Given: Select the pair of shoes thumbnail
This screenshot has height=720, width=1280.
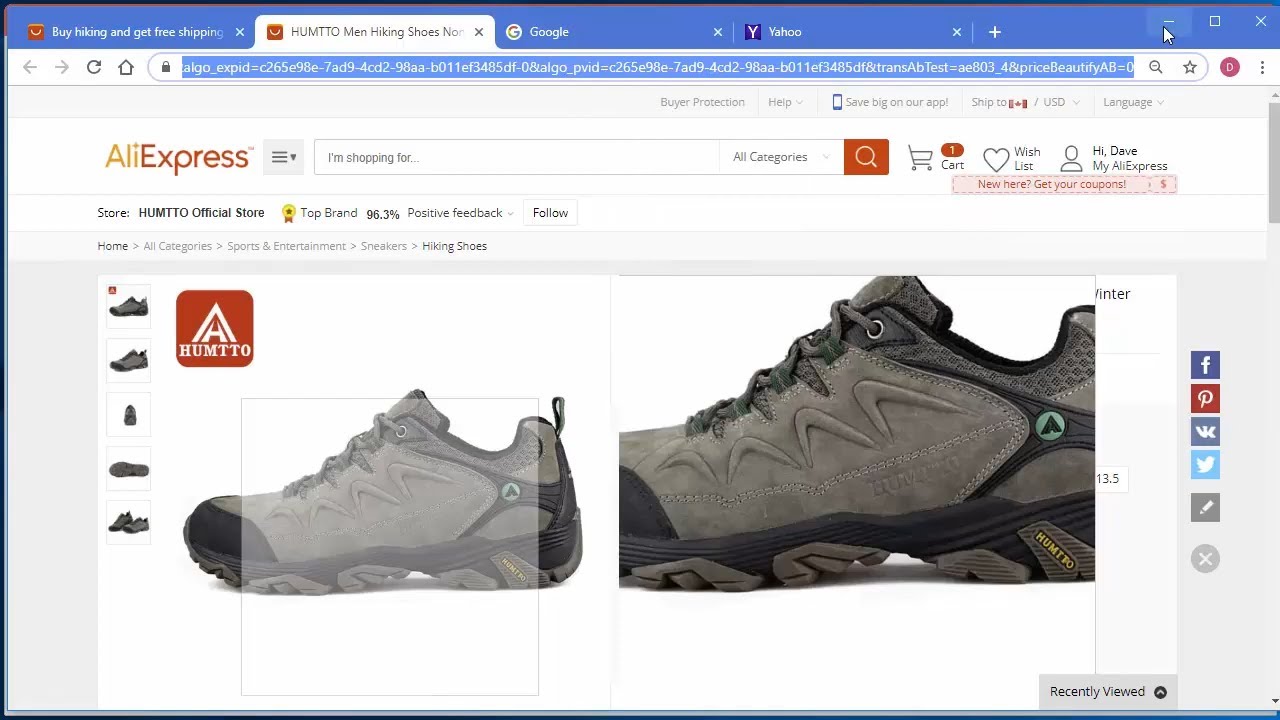Looking at the screenshot, I should tap(128, 522).
